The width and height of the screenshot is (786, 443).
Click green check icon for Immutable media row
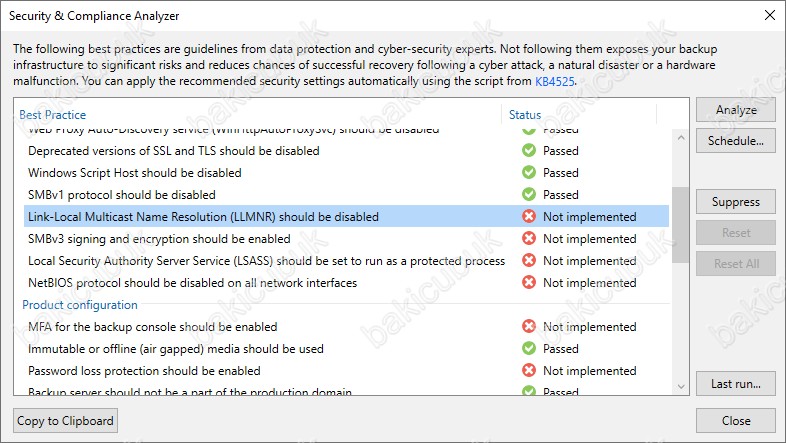click(528, 348)
